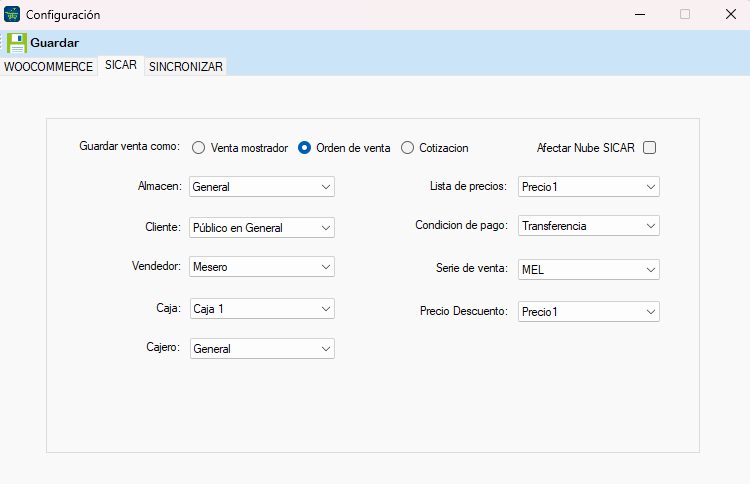Expand the Precio Descuento dropdown
This screenshot has width=750, height=484.
[x=588, y=312]
